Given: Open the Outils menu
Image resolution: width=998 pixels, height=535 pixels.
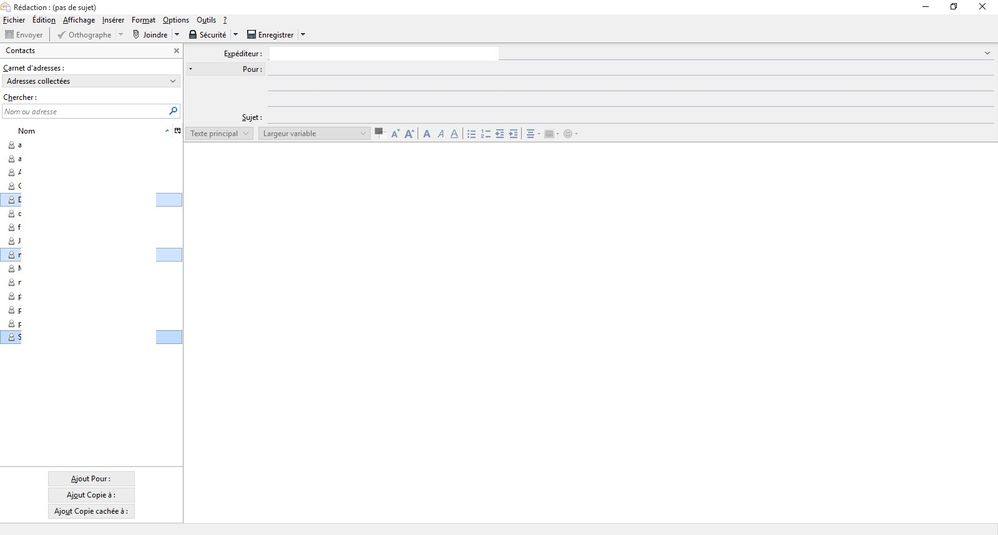Looking at the screenshot, I should 206,20.
